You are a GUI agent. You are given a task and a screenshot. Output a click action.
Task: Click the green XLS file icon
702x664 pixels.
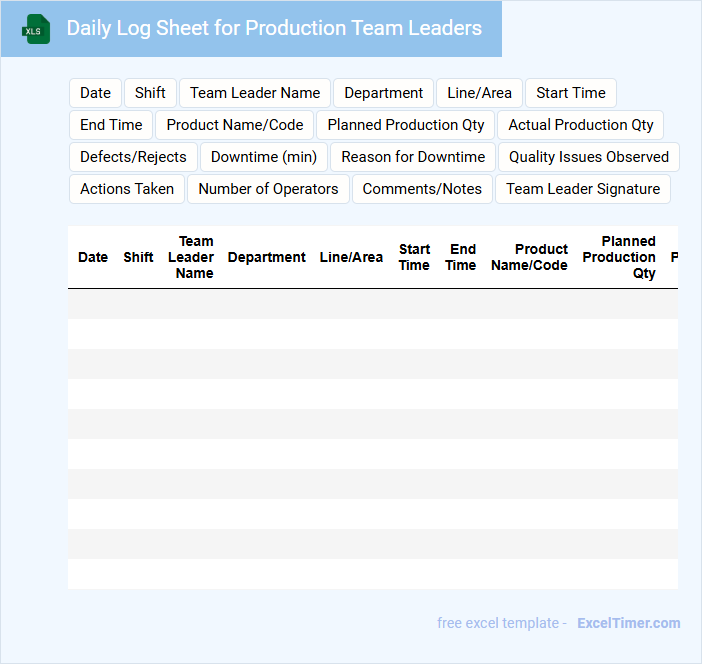36,29
